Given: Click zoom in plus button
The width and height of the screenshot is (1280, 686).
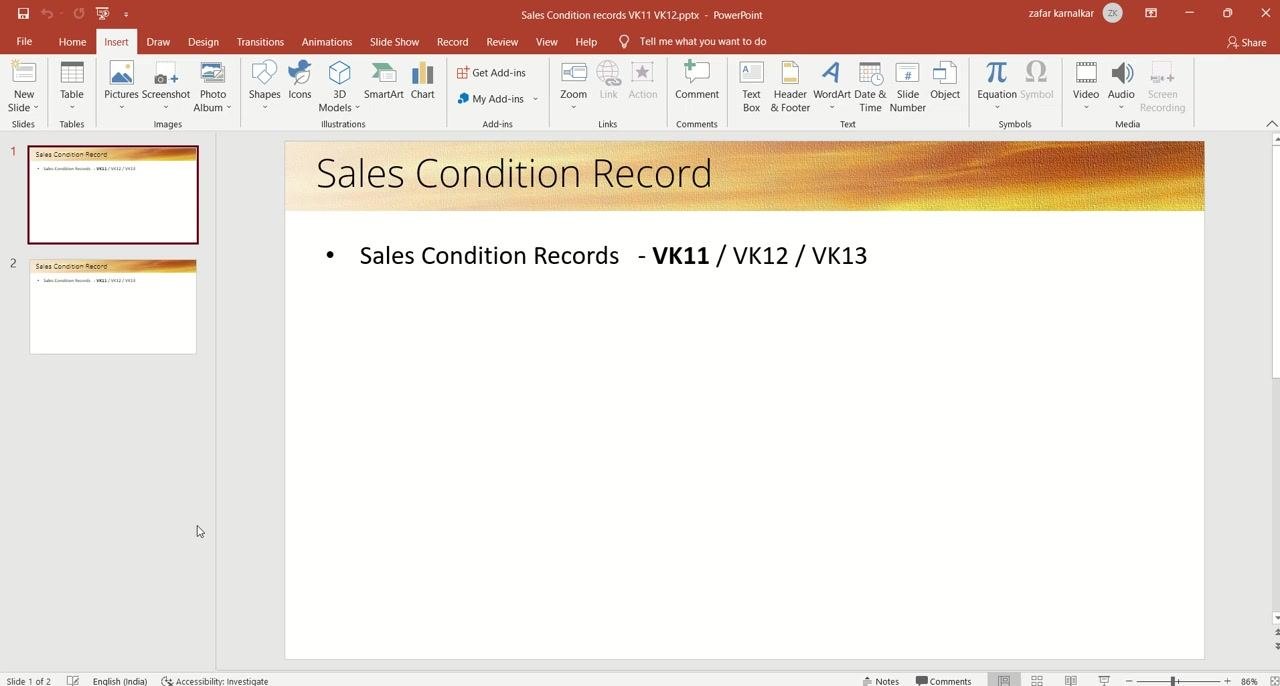Looking at the screenshot, I should pyautogui.click(x=1227, y=681).
